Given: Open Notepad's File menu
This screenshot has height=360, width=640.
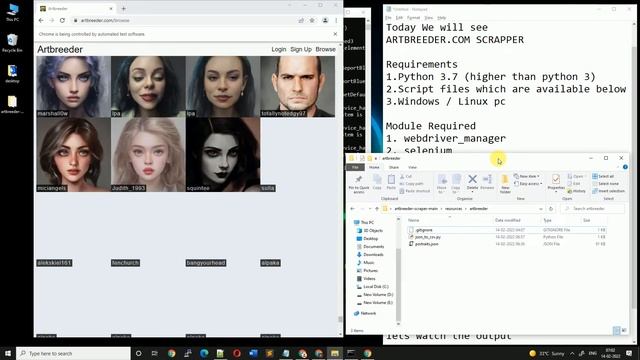Looking at the screenshot, I should pos(388,18).
